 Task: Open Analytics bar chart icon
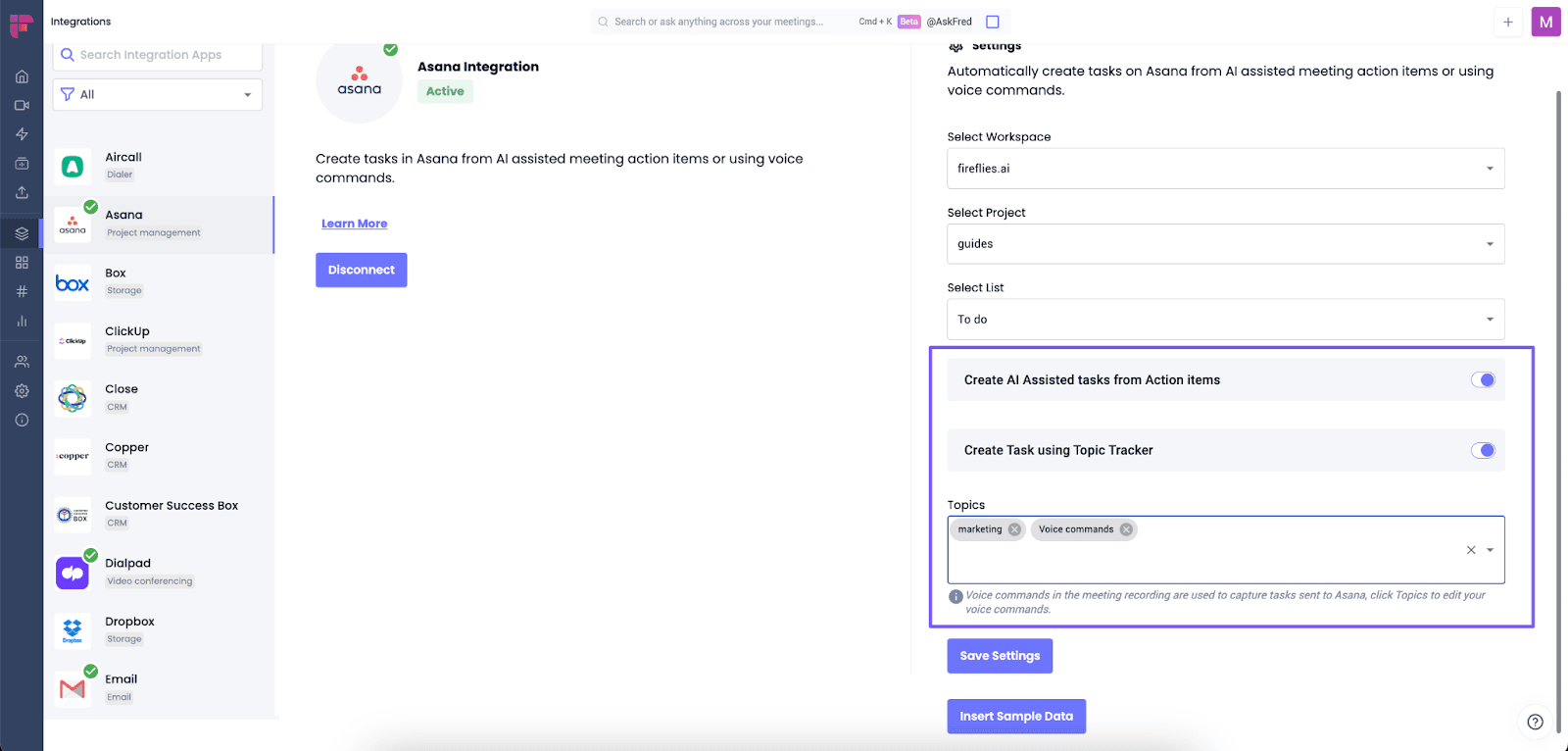(x=22, y=321)
